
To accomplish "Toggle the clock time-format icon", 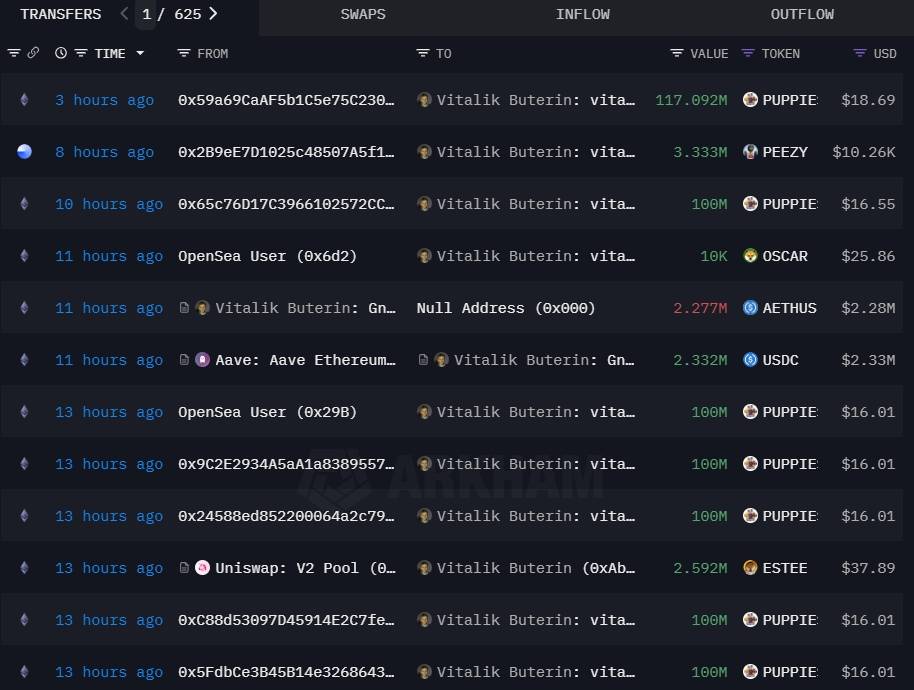I will (x=61, y=53).
